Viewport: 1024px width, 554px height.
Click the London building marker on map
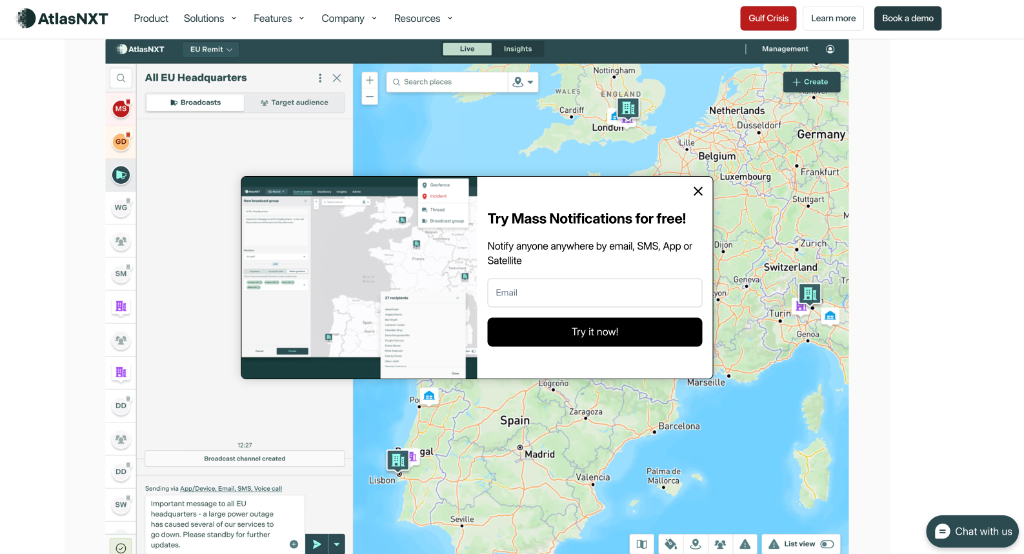(x=628, y=107)
